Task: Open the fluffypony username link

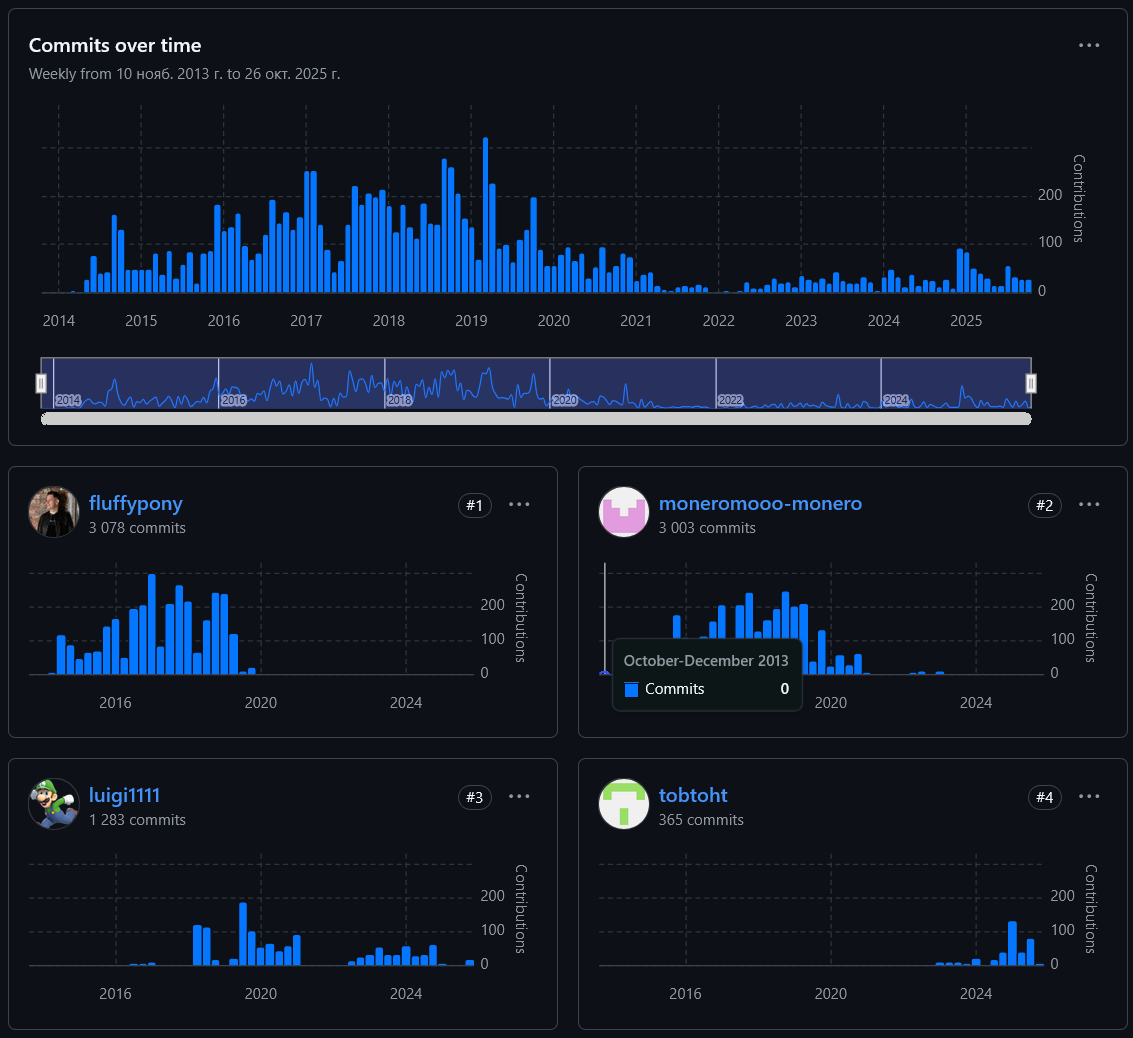Action: 135,503
